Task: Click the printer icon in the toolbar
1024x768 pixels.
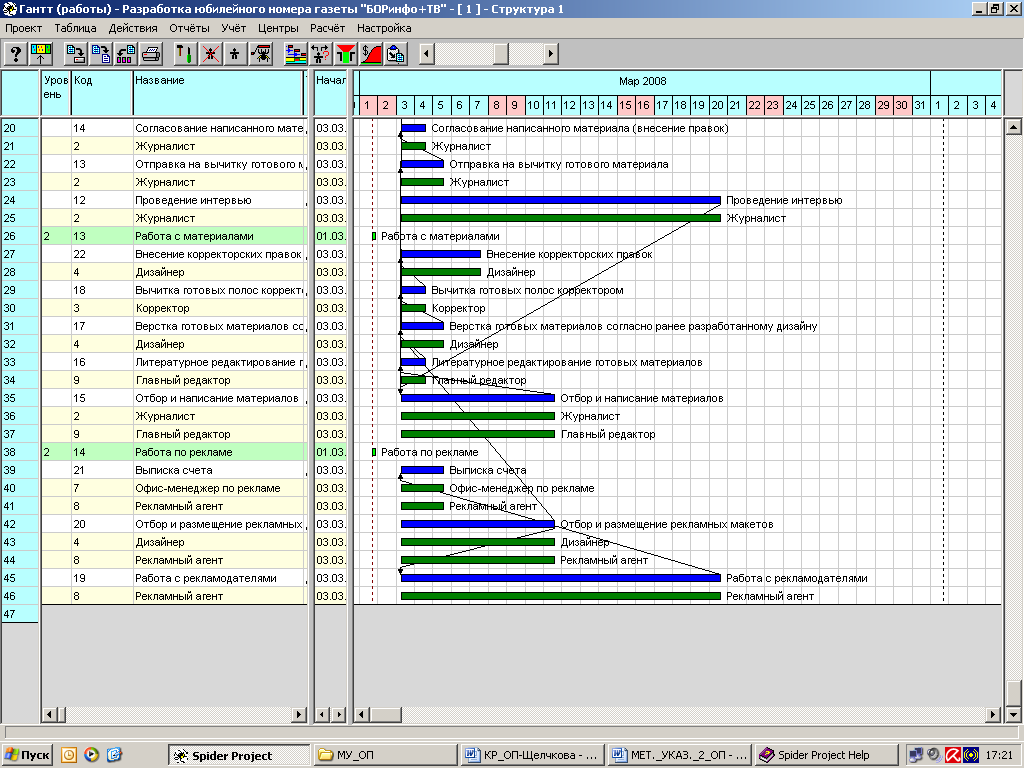Action: click(151, 53)
